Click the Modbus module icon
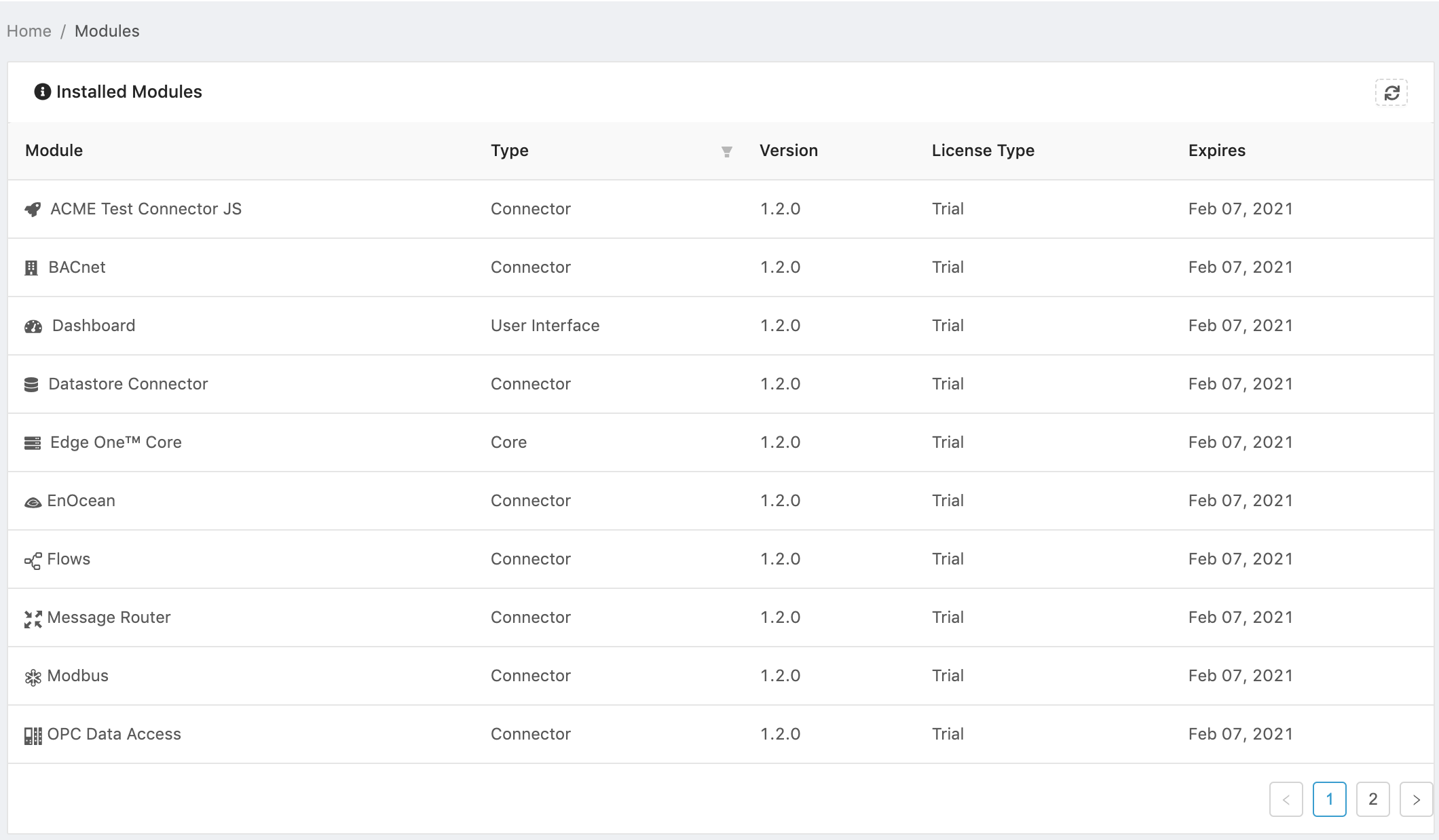Screen dimensions: 1439x840 coord(33,677)
